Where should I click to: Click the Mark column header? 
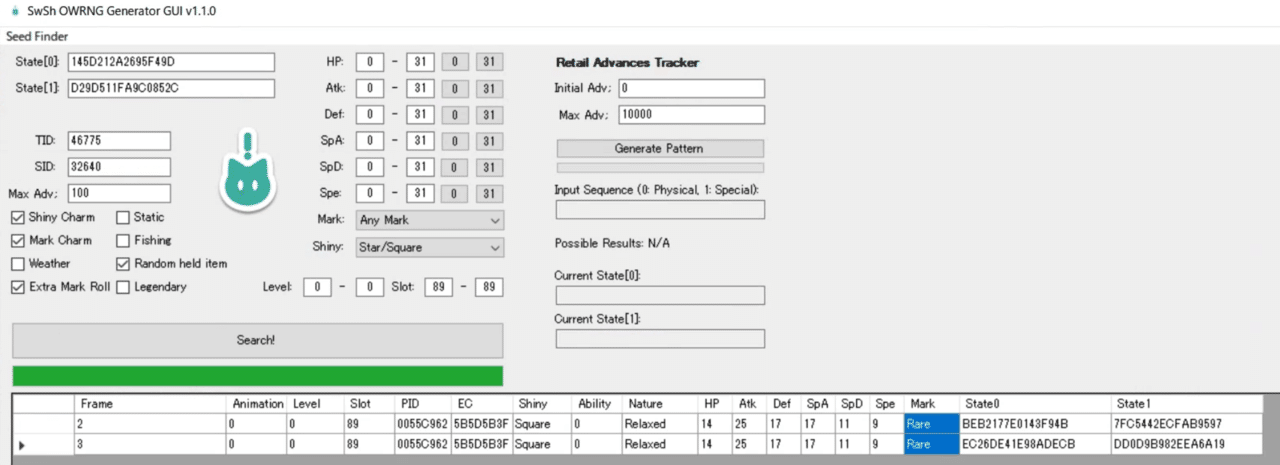pos(932,404)
